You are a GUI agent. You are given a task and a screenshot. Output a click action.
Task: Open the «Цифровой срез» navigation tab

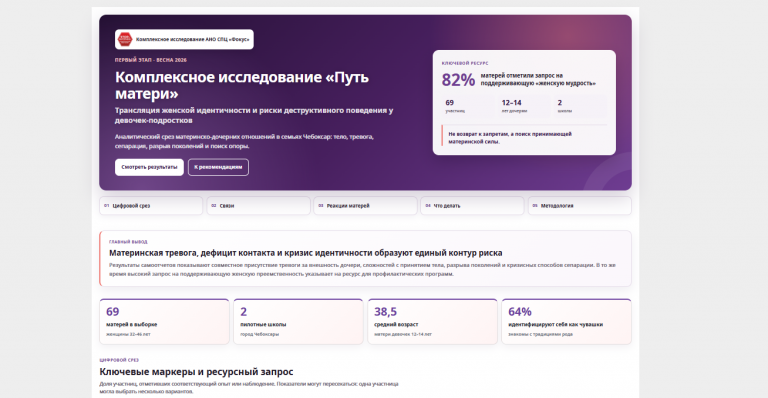[x=151, y=206]
